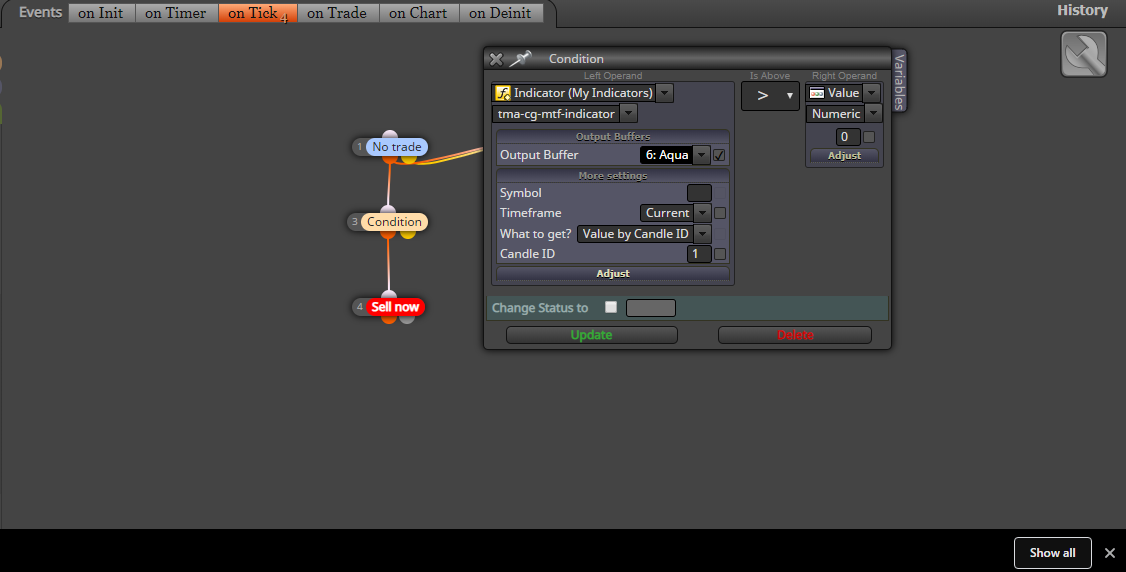
Task: Click yellow output connector of No trade block
Action: point(408,159)
